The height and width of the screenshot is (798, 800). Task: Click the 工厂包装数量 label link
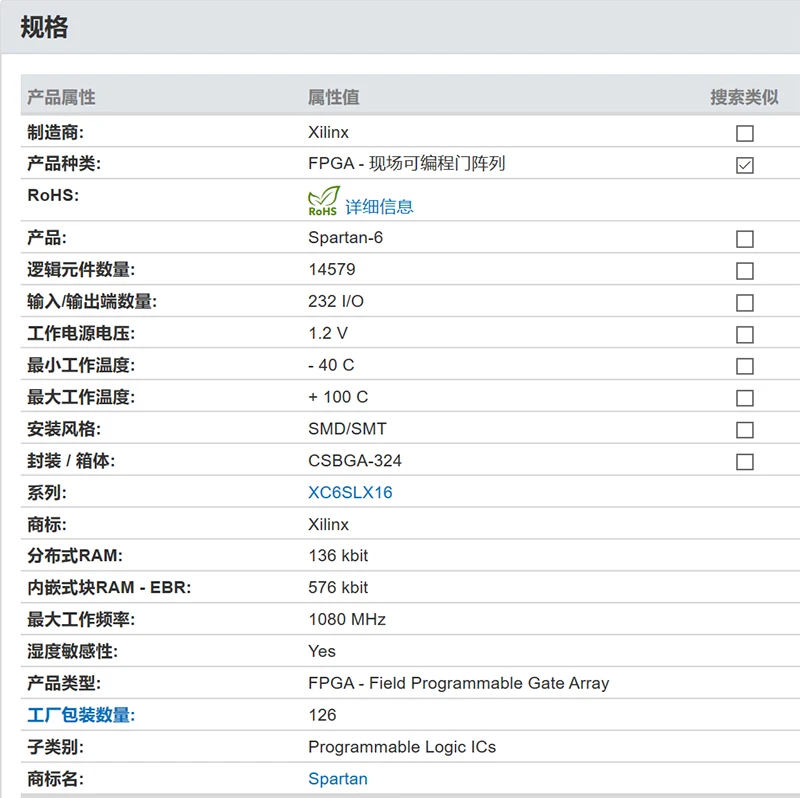[81, 715]
